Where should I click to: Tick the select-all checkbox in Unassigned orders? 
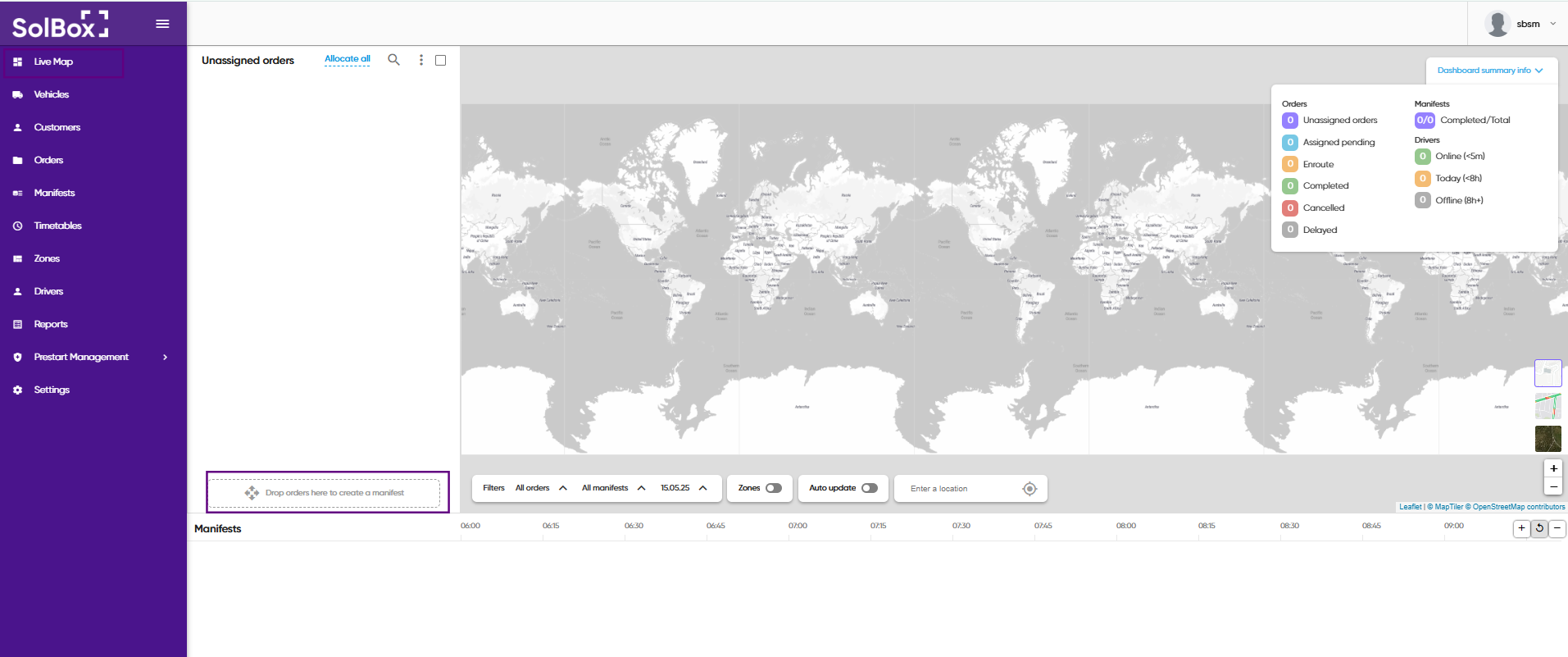pos(440,60)
